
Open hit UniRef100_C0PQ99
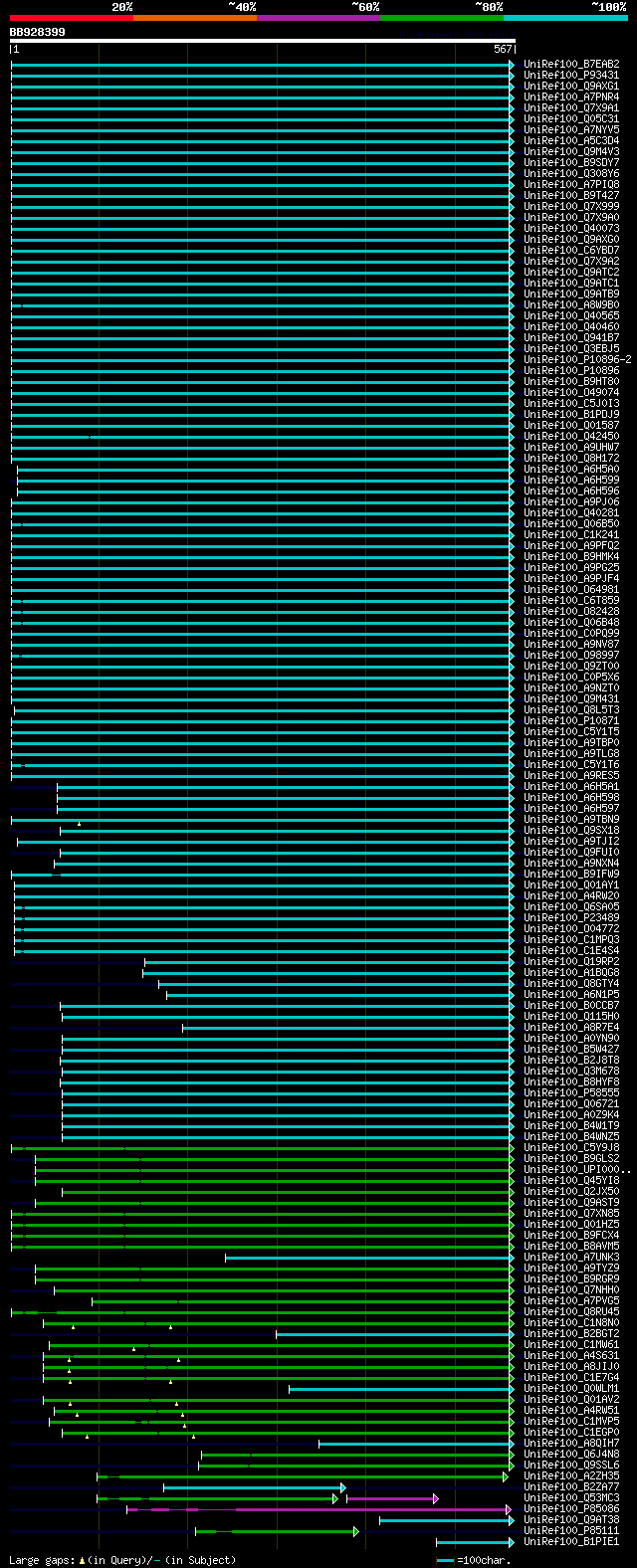click(x=571, y=634)
